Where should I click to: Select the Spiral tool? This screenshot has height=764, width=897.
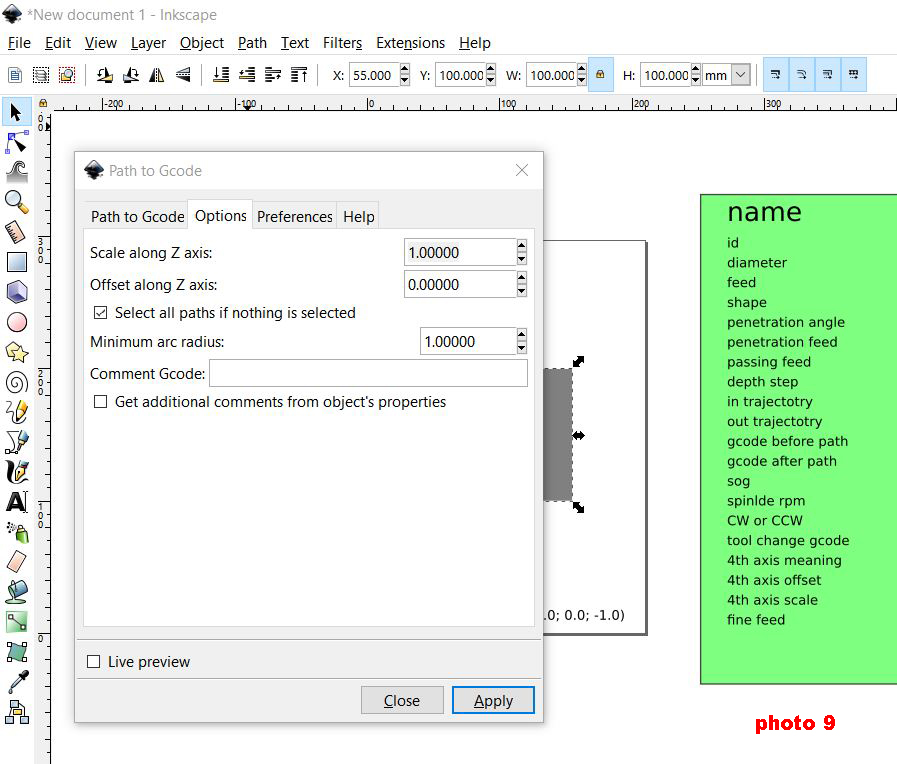point(16,382)
